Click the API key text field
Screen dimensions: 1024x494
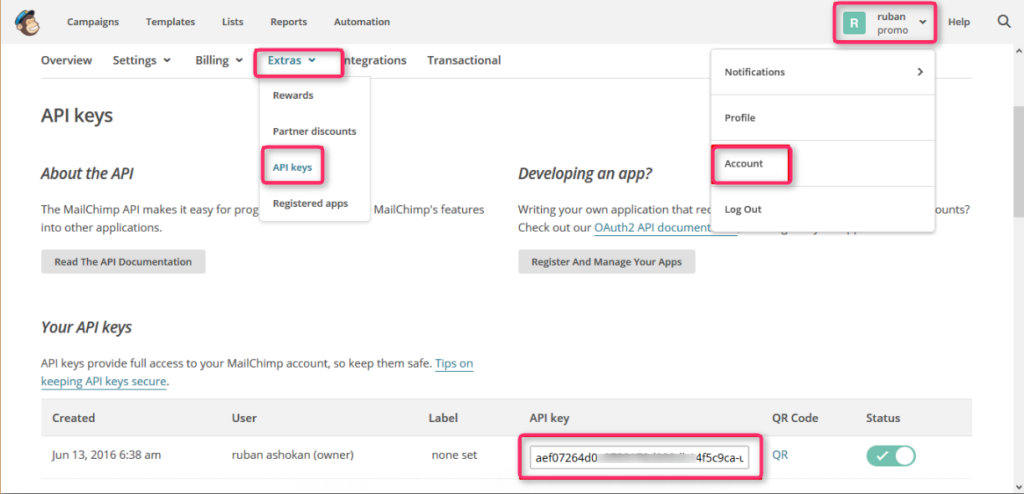point(640,457)
